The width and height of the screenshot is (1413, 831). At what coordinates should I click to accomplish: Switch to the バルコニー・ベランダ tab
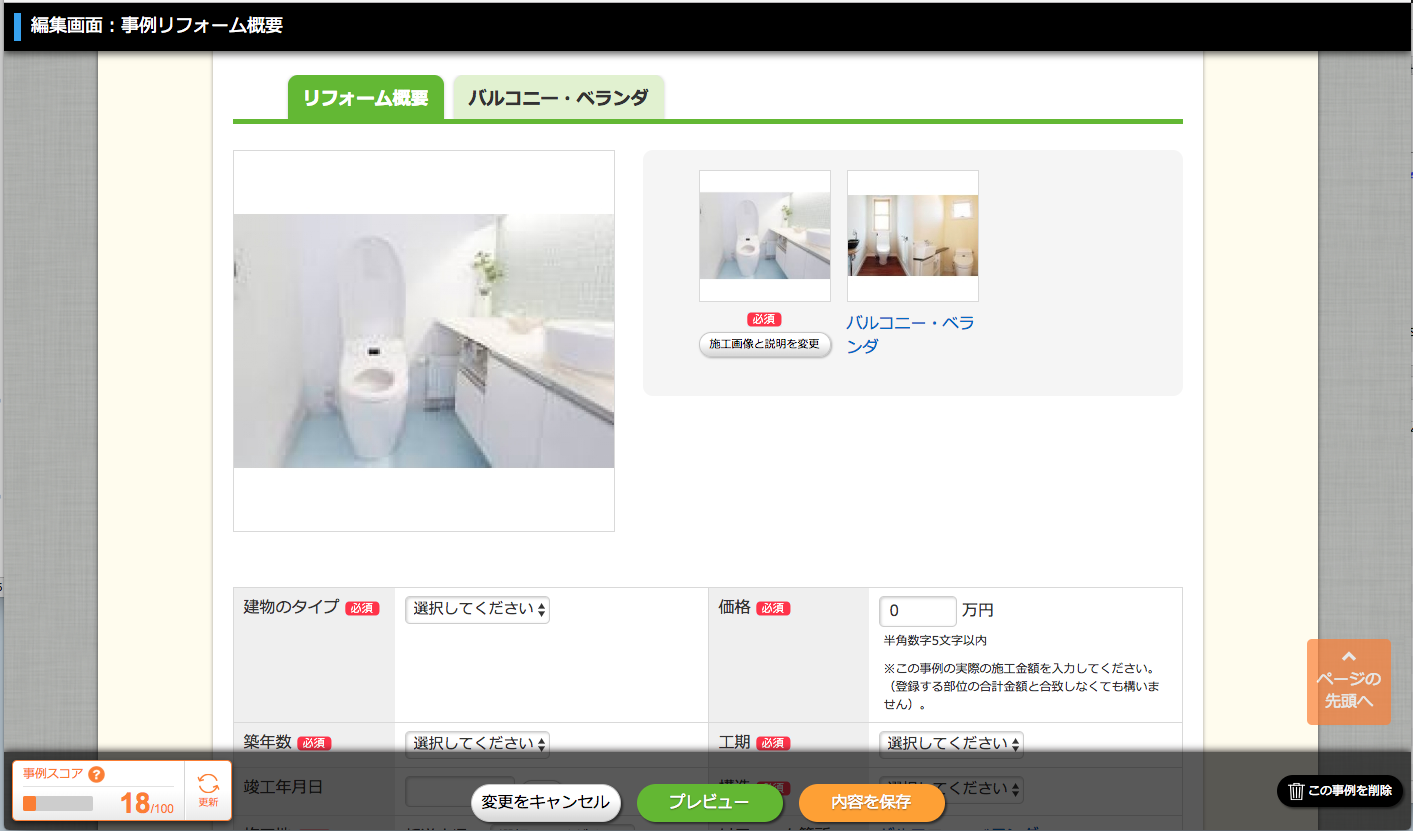(x=558, y=98)
